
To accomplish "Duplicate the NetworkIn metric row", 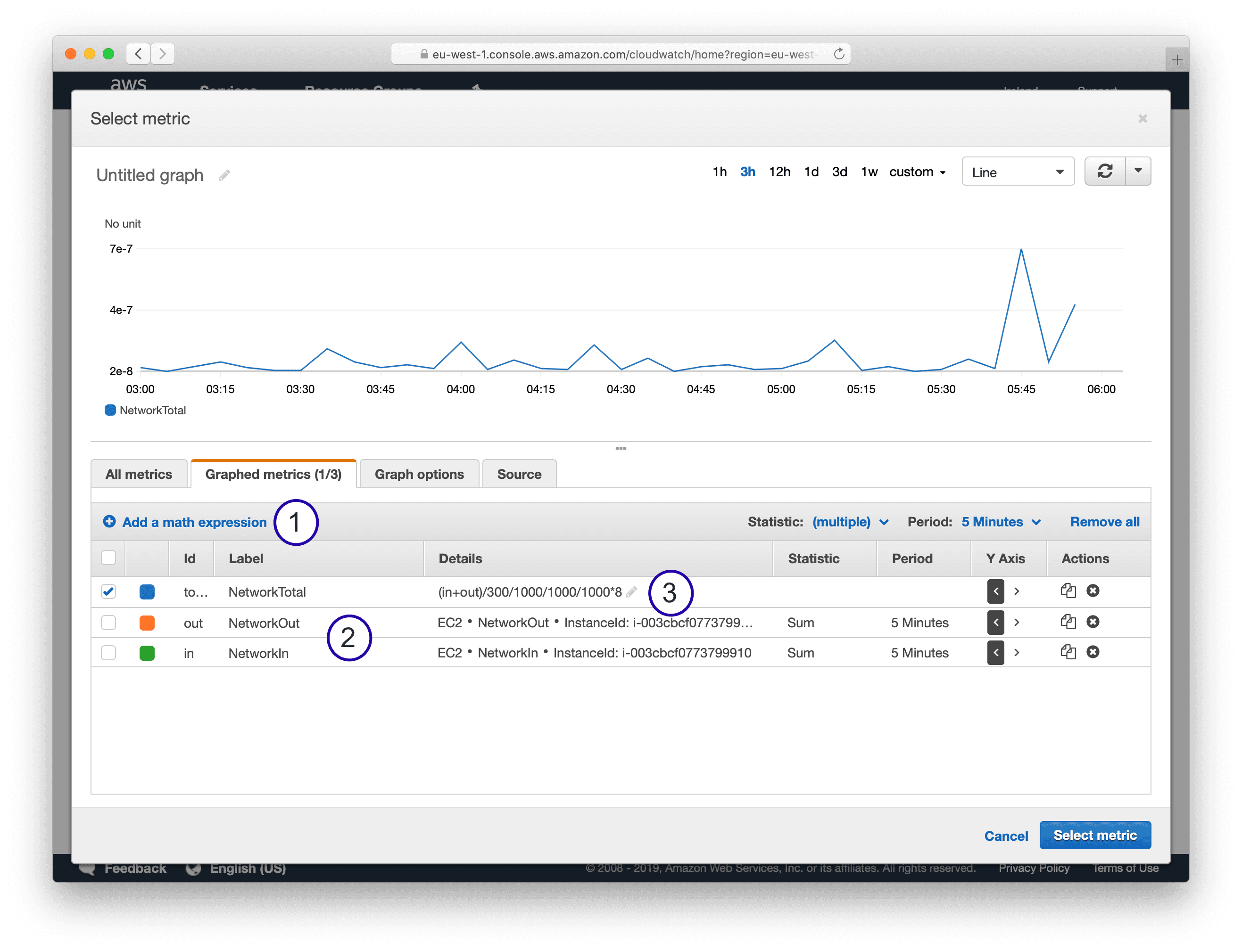I will pyautogui.click(x=1068, y=652).
